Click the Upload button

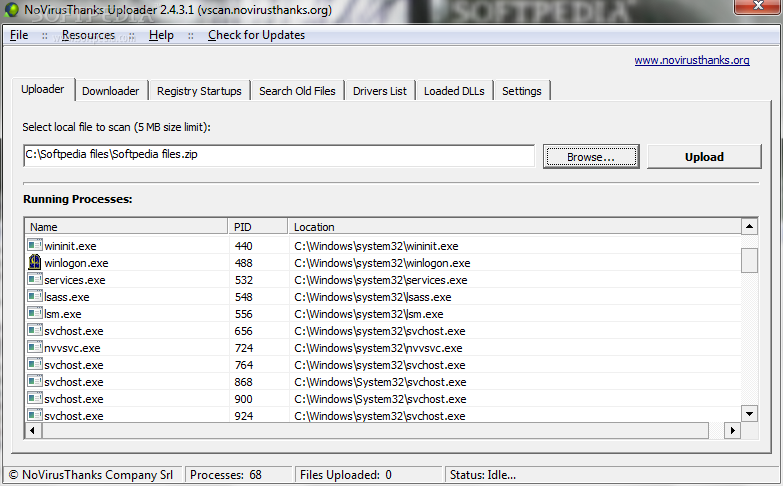click(x=704, y=157)
